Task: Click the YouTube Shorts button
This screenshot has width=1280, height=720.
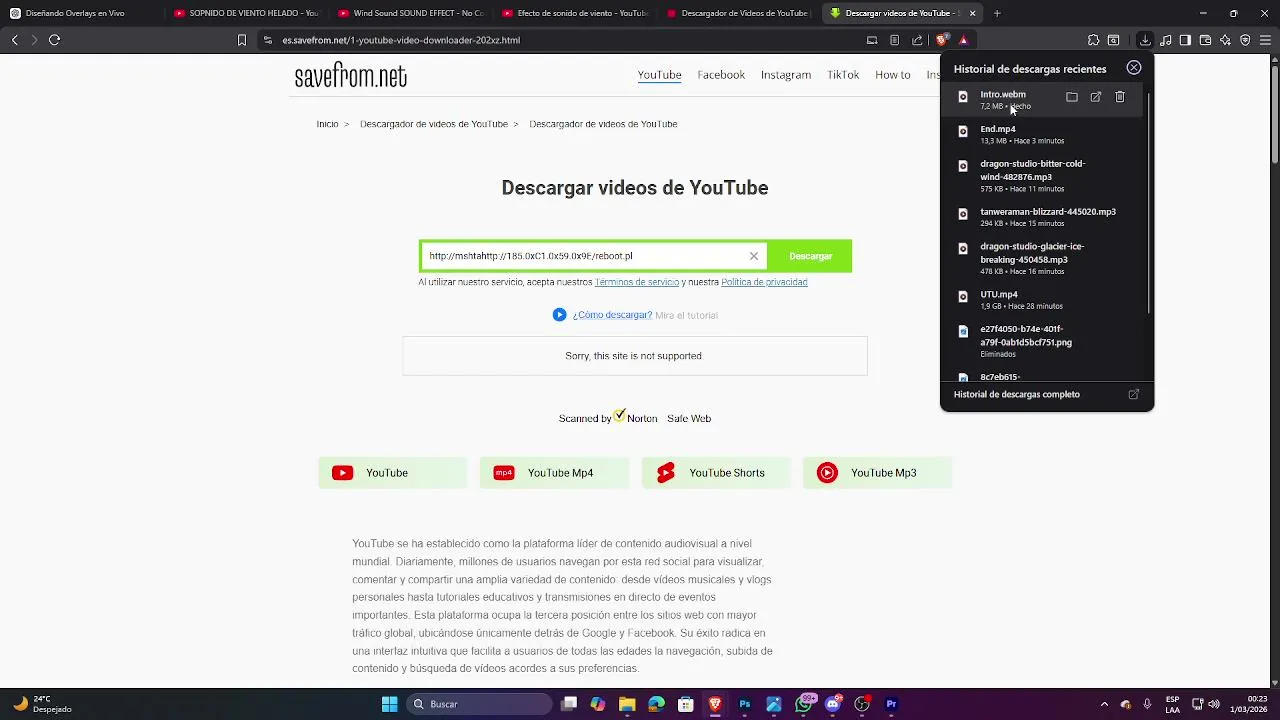Action: 716,473
